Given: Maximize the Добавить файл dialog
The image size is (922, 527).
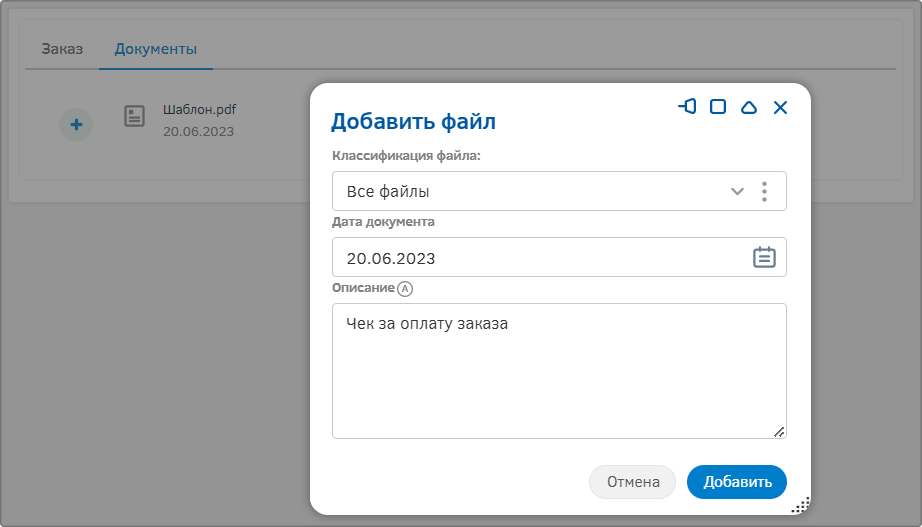Looking at the screenshot, I should click(x=718, y=106).
